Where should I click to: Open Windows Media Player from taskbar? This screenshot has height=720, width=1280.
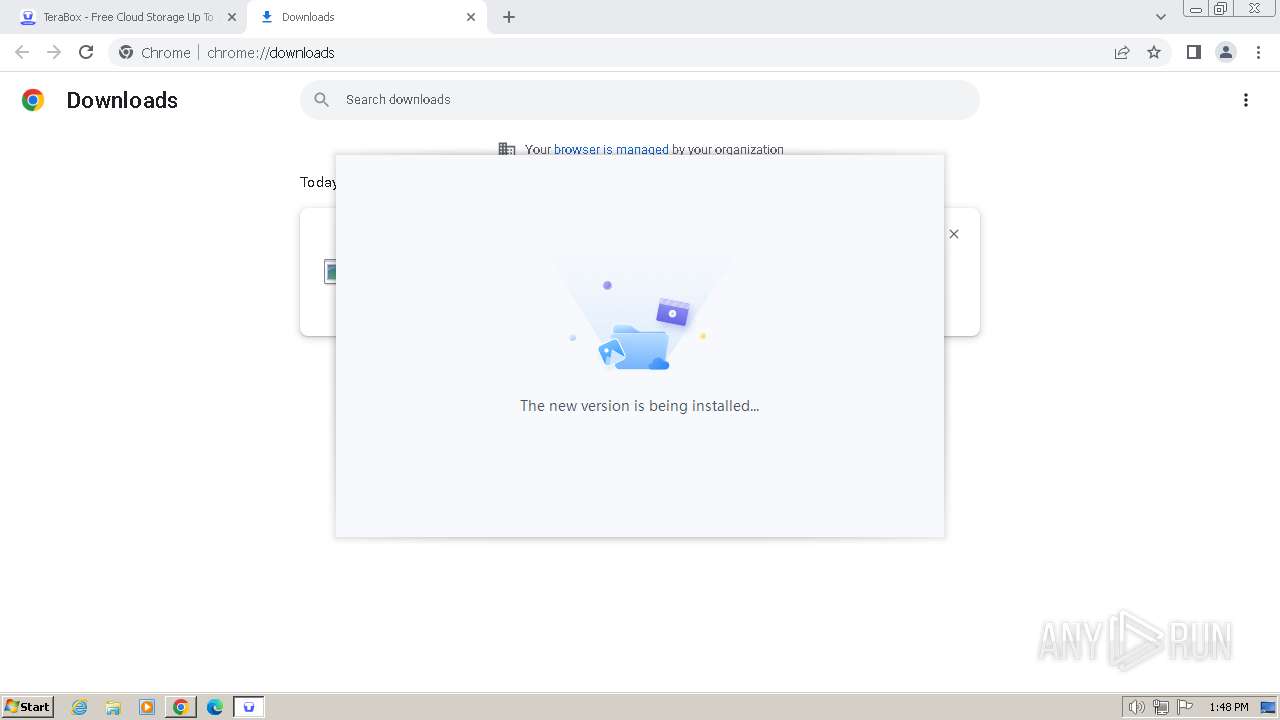[147, 707]
